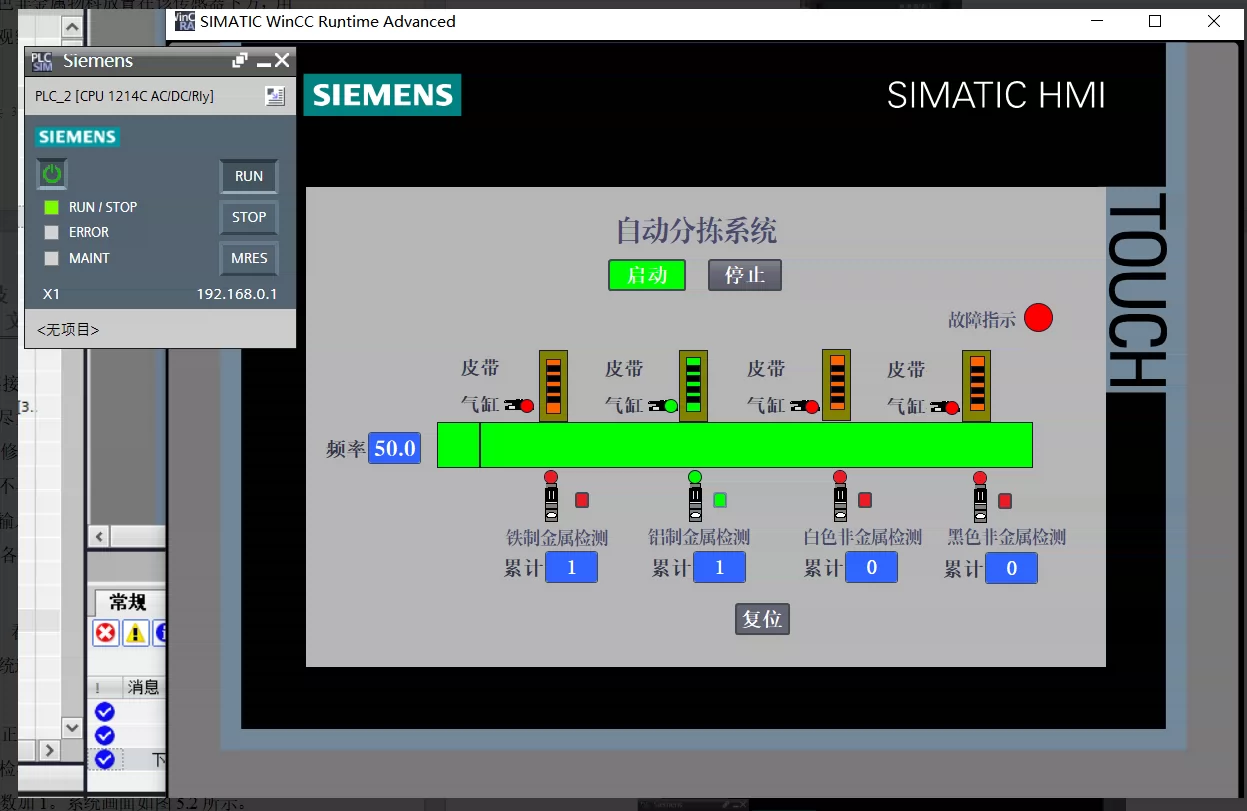Switch PLCSIM to project view icon
Image resolution: width=1247 pixels, height=811 pixels.
[x=275, y=96]
